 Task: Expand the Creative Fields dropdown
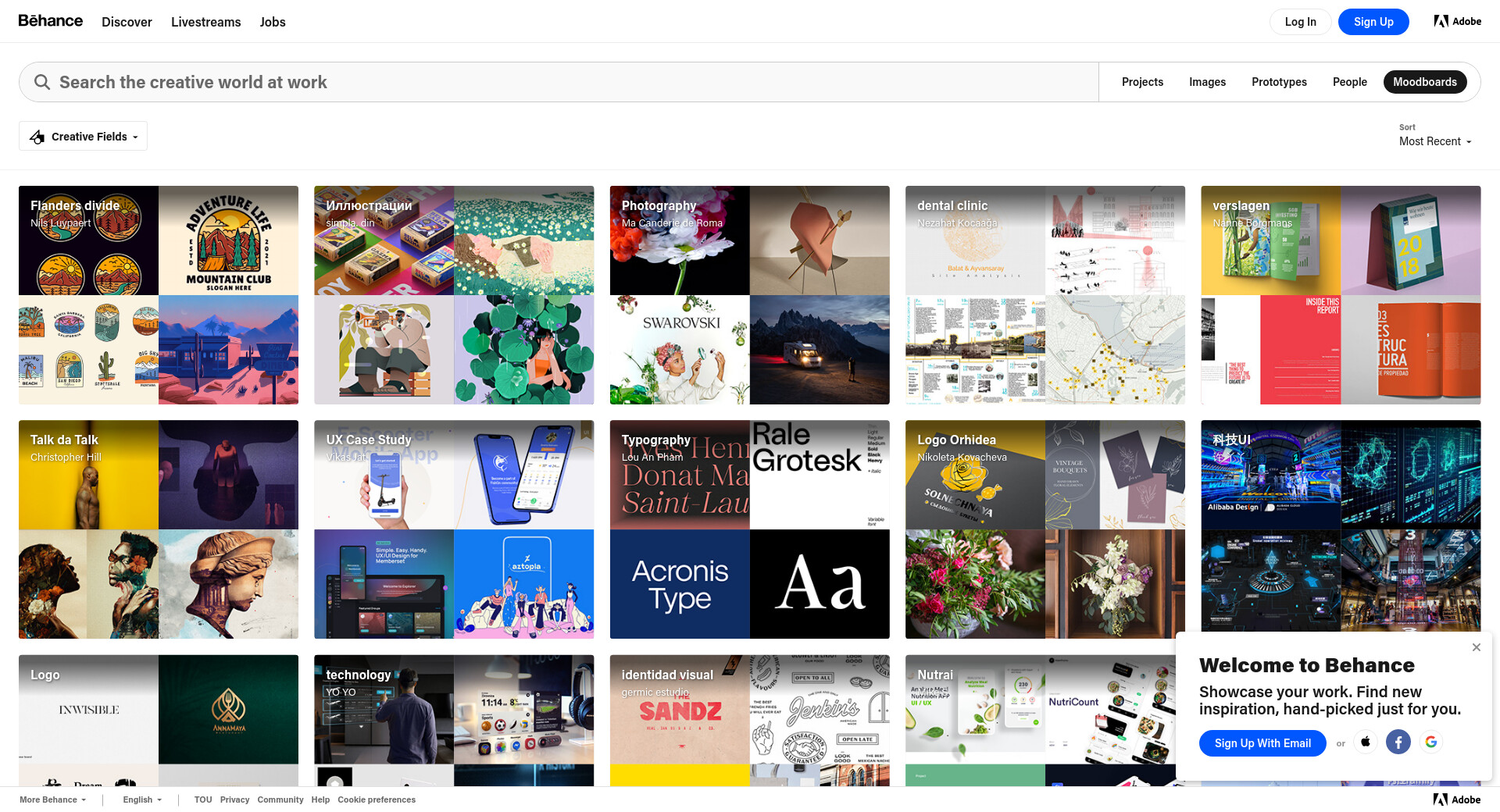[84, 137]
